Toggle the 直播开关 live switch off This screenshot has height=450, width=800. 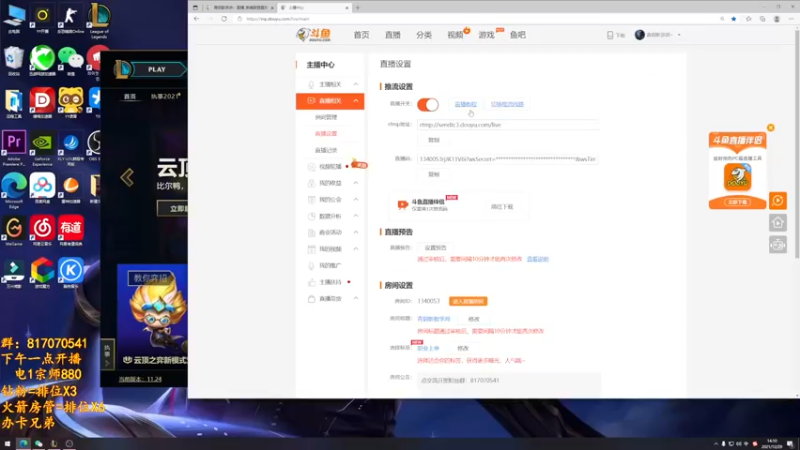click(x=428, y=105)
